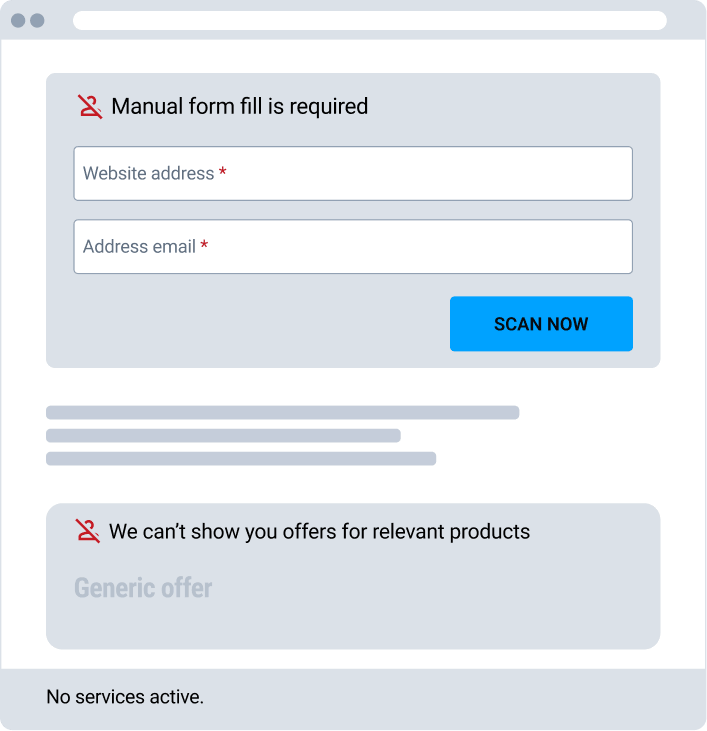Click the longest gray placeholder text bar

(x=282, y=413)
